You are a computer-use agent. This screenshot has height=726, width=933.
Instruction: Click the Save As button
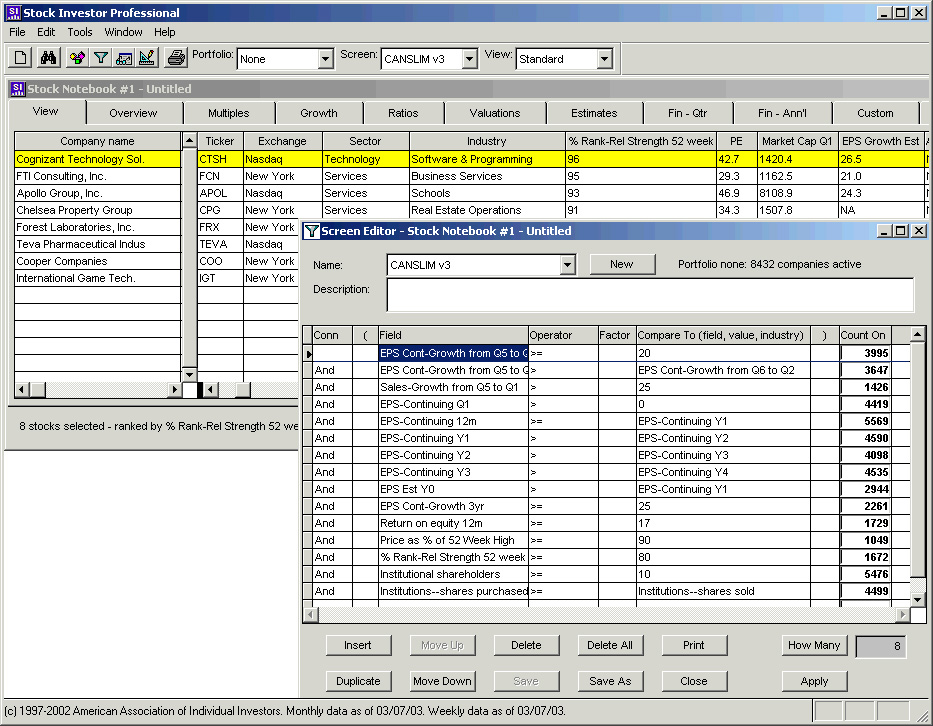coord(610,681)
